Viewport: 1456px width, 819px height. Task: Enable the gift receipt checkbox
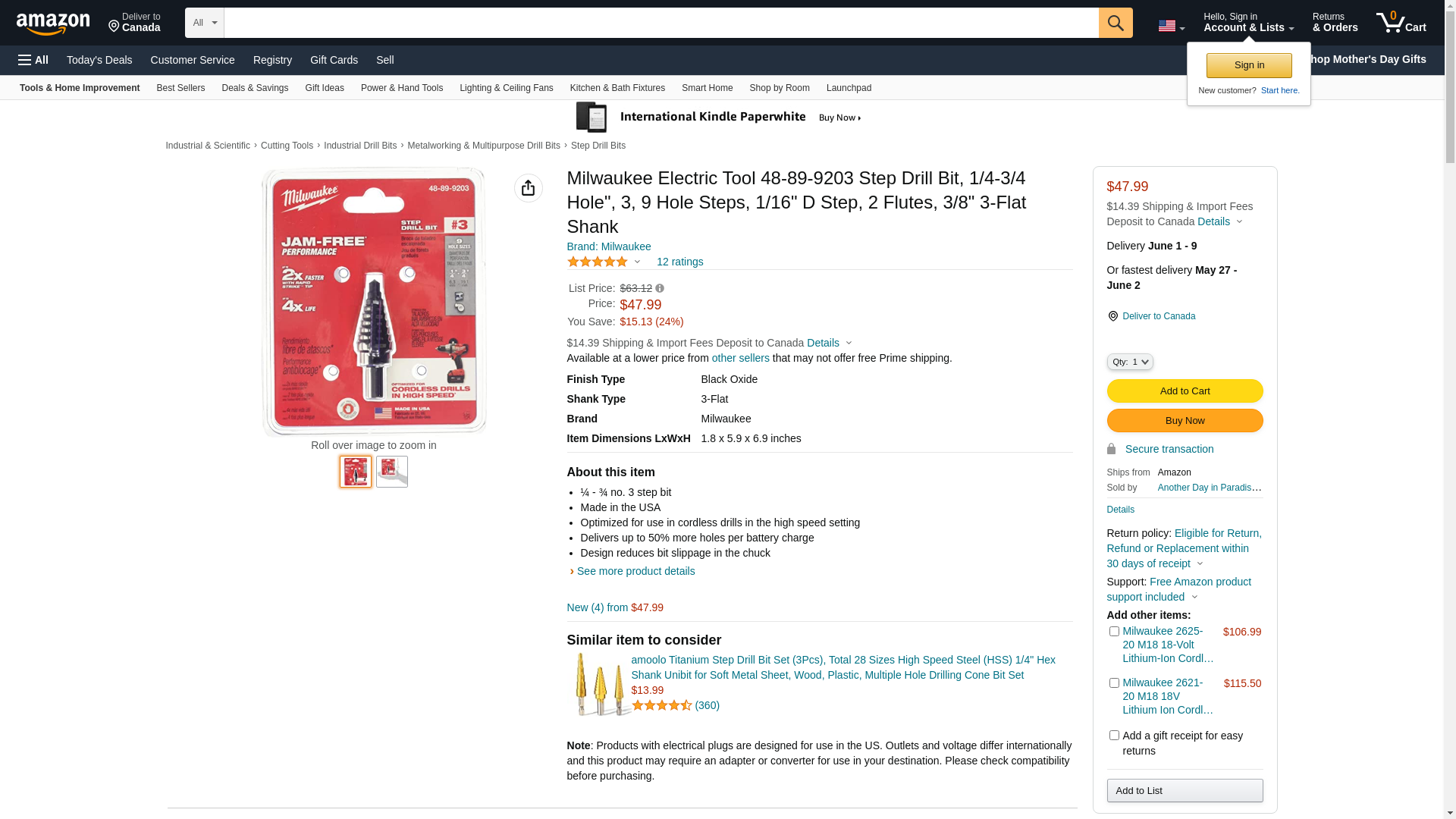[1114, 735]
